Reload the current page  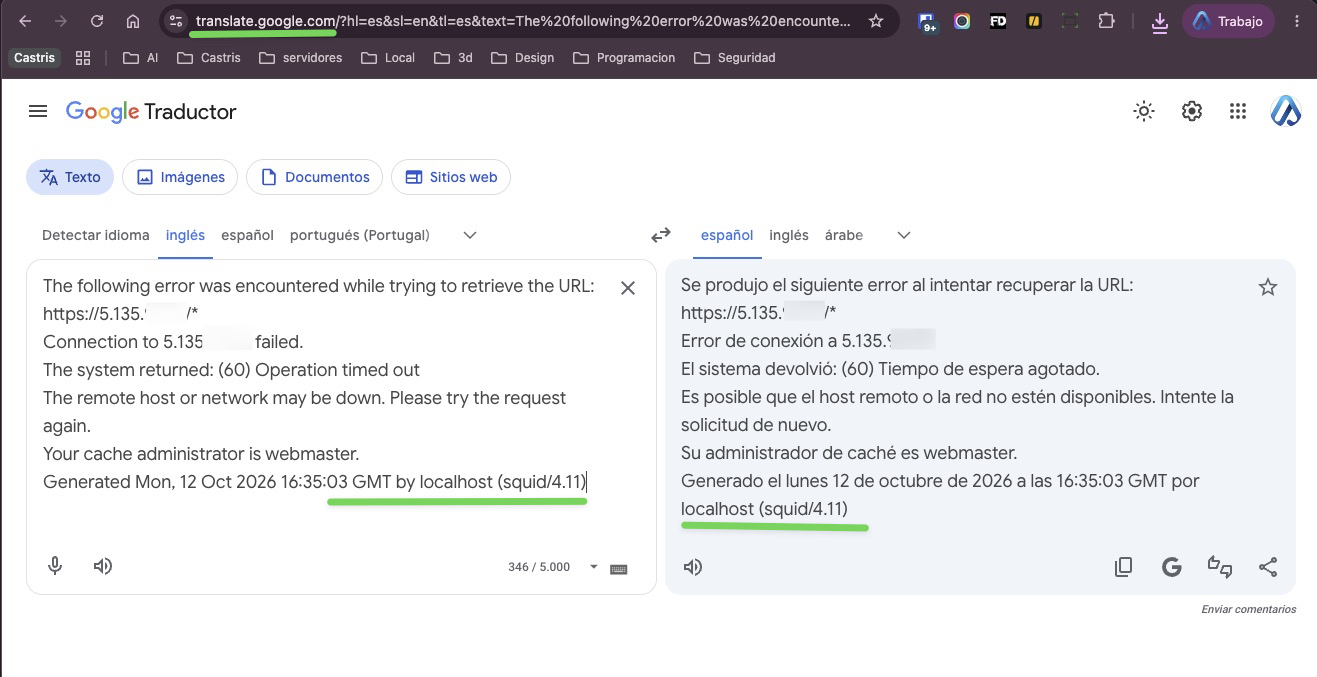(x=97, y=21)
